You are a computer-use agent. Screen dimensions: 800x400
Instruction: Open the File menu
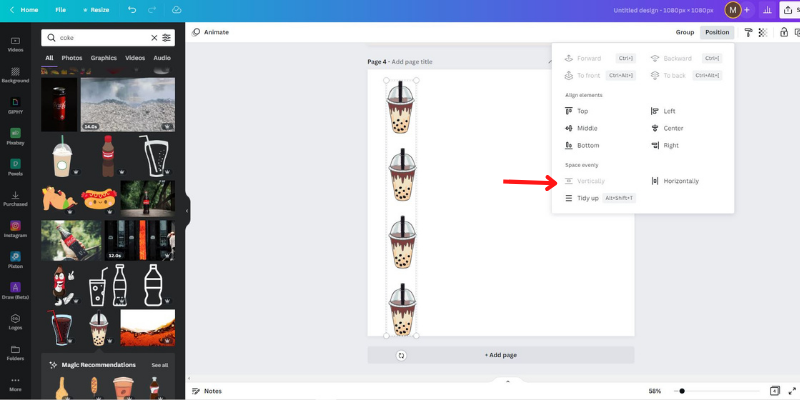pyautogui.click(x=60, y=10)
